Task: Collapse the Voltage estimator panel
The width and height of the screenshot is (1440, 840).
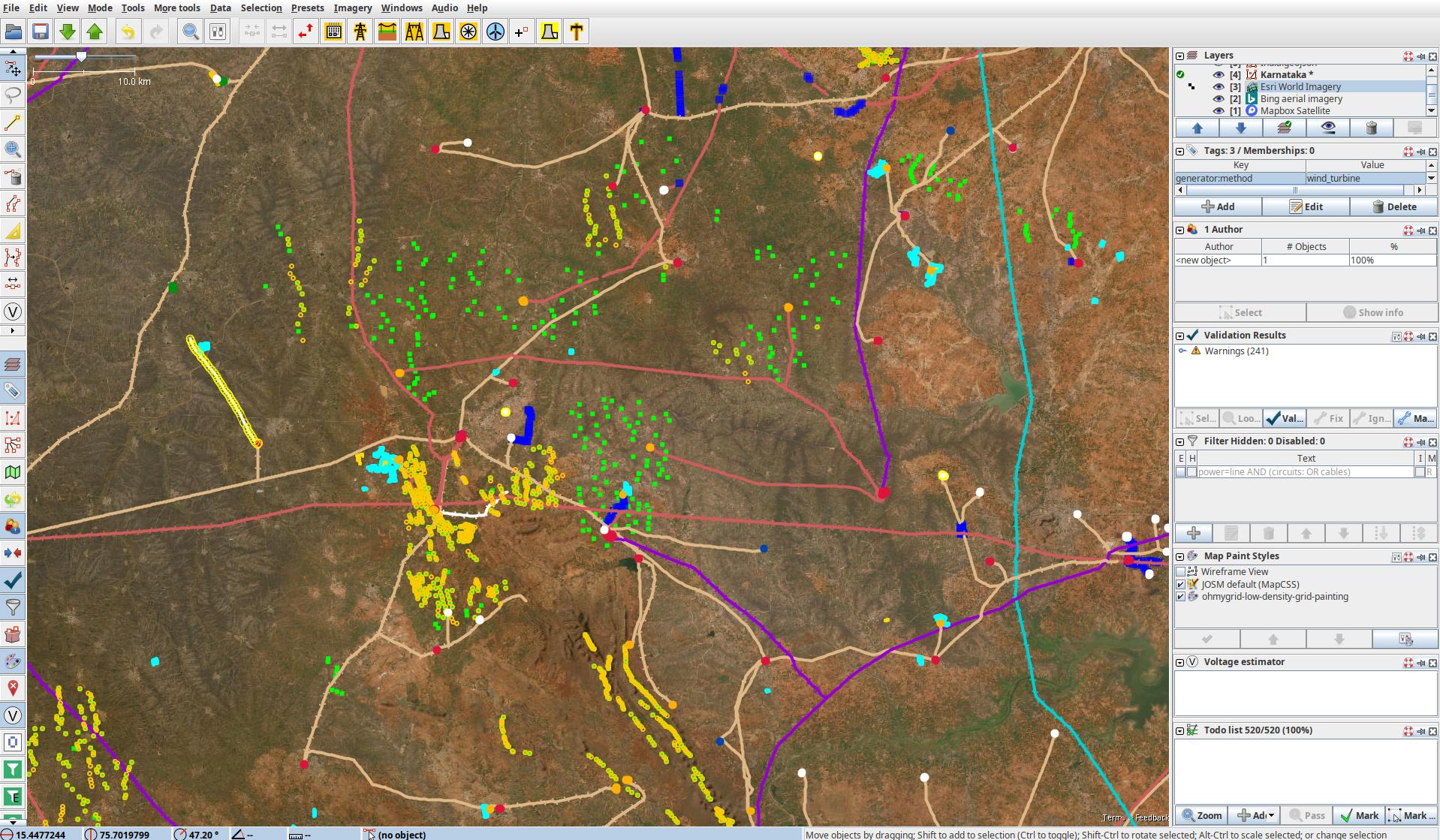Action: pos(1179,662)
